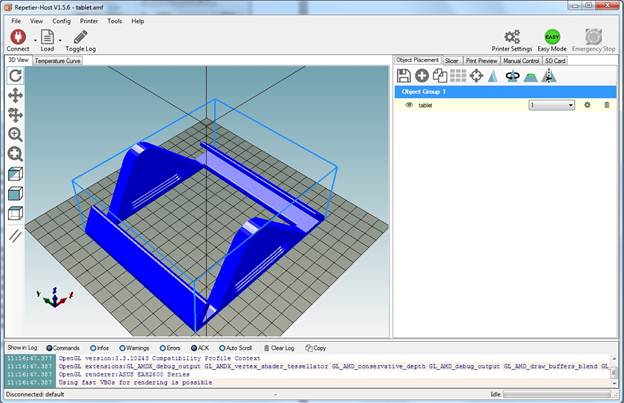Click the center object crosshair icon
The width and height of the screenshot is (624, 403).
476,76
